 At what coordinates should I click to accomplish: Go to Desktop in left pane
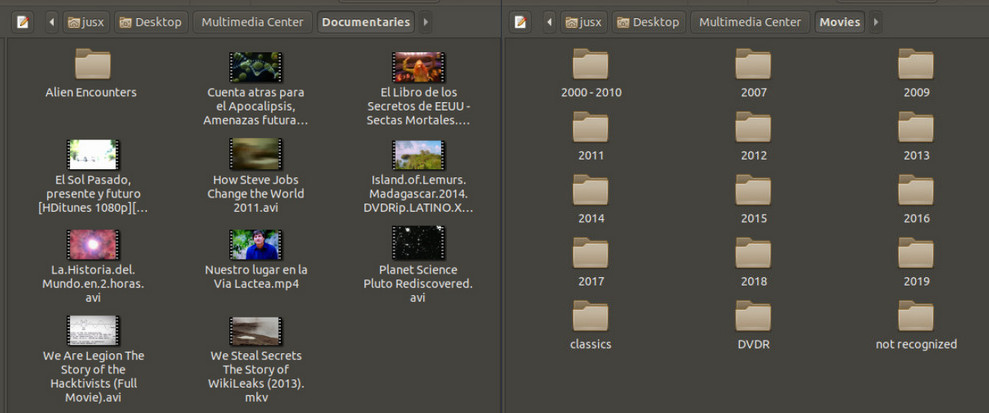pyautogui.click(x=150, y=23)
